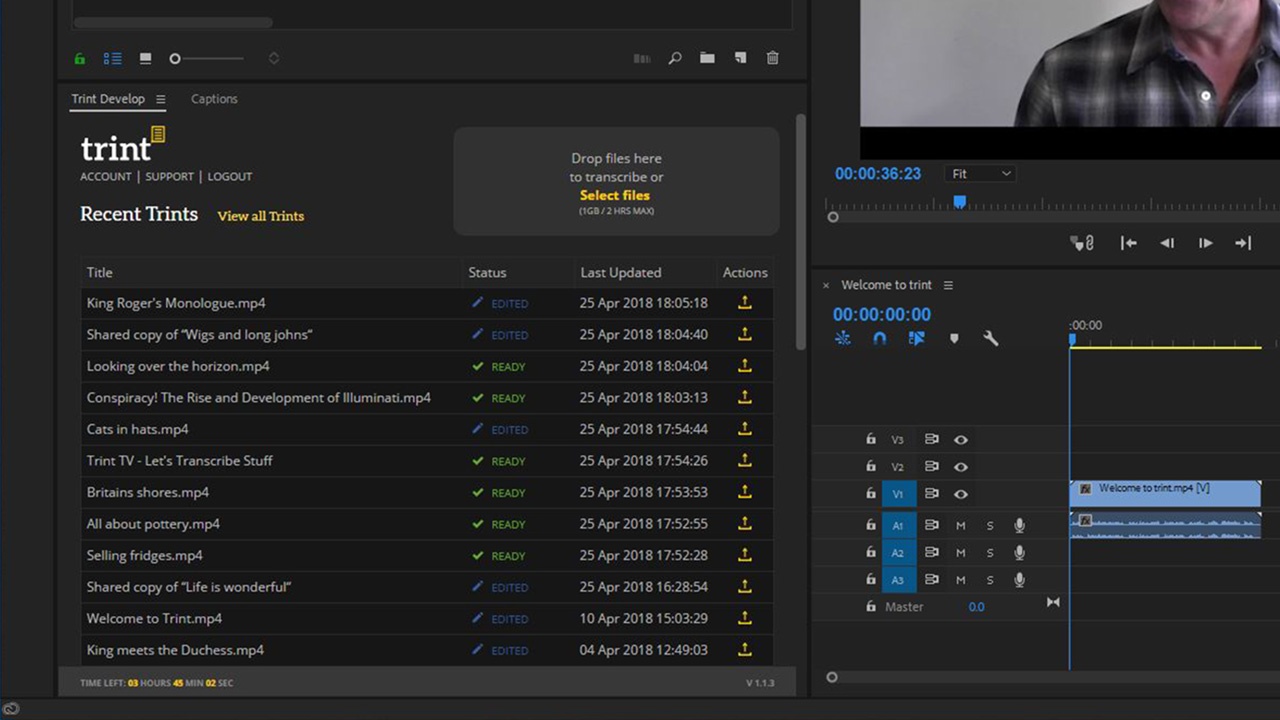
Task: Select the Welcome to trint sequence tab
Action: tap(886, 285)
